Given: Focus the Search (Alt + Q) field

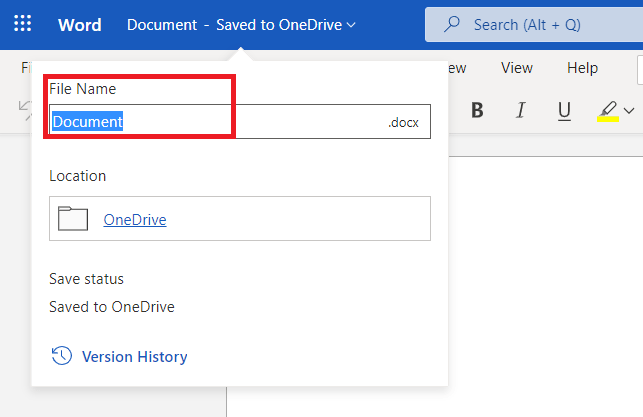Looking at the screenshot, I should pos(534,25).
